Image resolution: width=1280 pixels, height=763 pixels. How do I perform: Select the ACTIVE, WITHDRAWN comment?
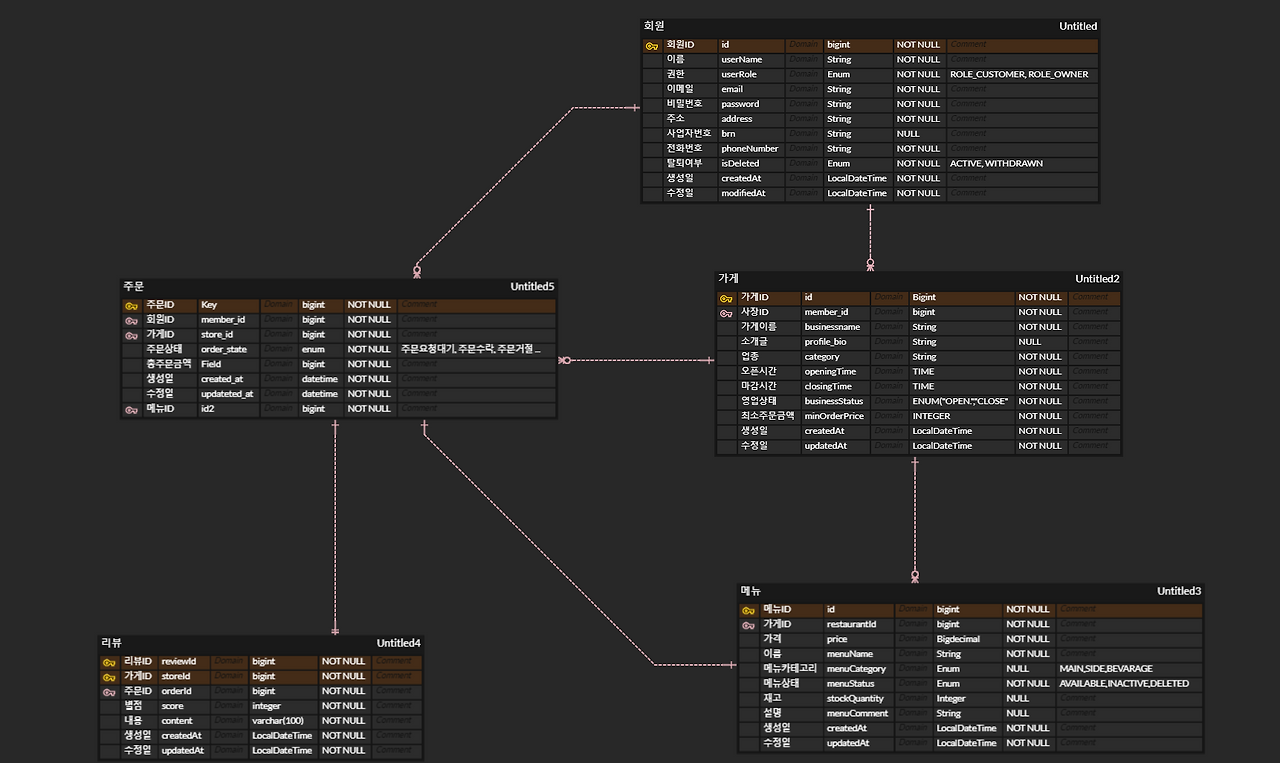[x=996, y=164]
